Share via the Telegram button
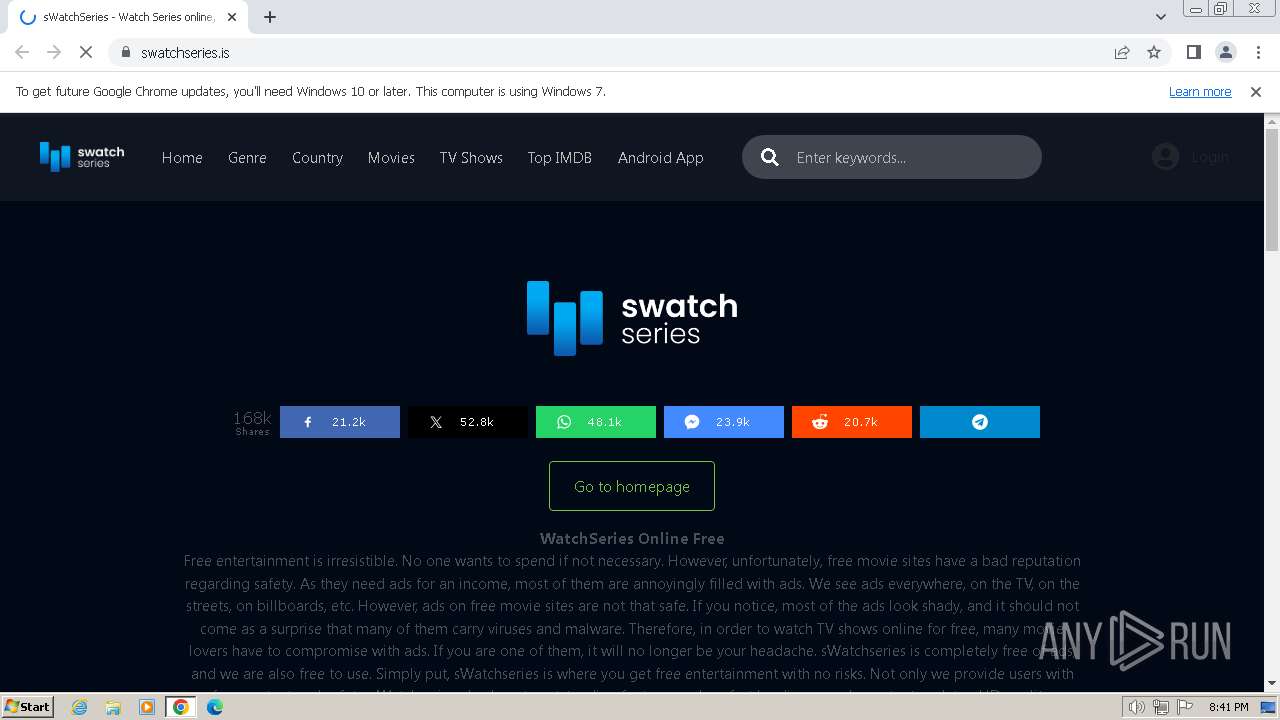The width and height of the screenshot is (1280, 720). coord(980,422)
